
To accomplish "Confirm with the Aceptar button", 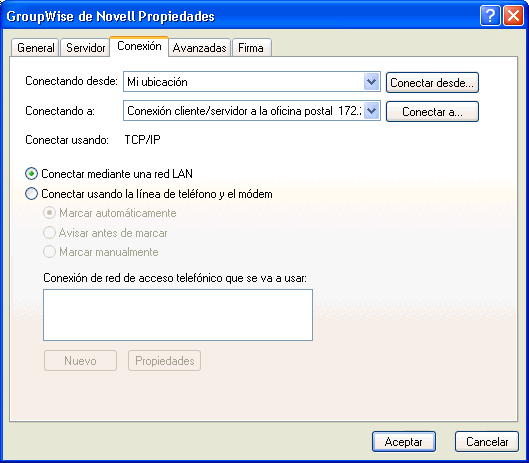I will [404, 441].
